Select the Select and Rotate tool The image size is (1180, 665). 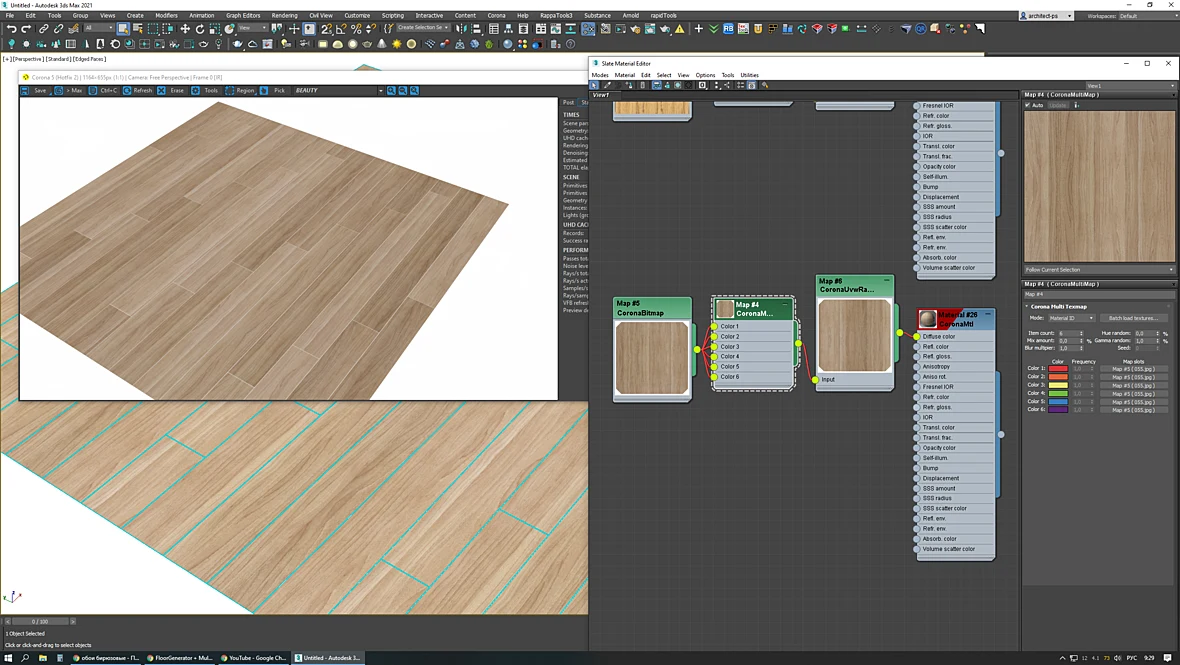point(200,29)
